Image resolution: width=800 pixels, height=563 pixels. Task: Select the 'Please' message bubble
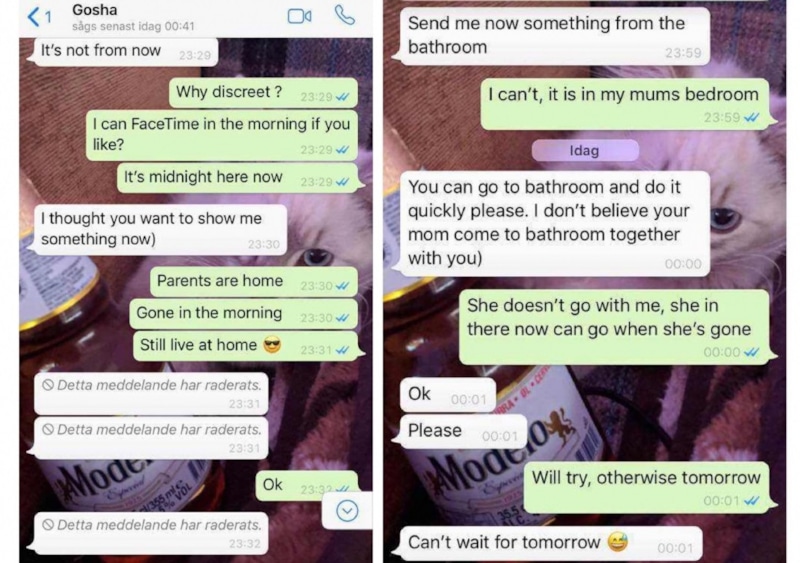coord(463,431)
